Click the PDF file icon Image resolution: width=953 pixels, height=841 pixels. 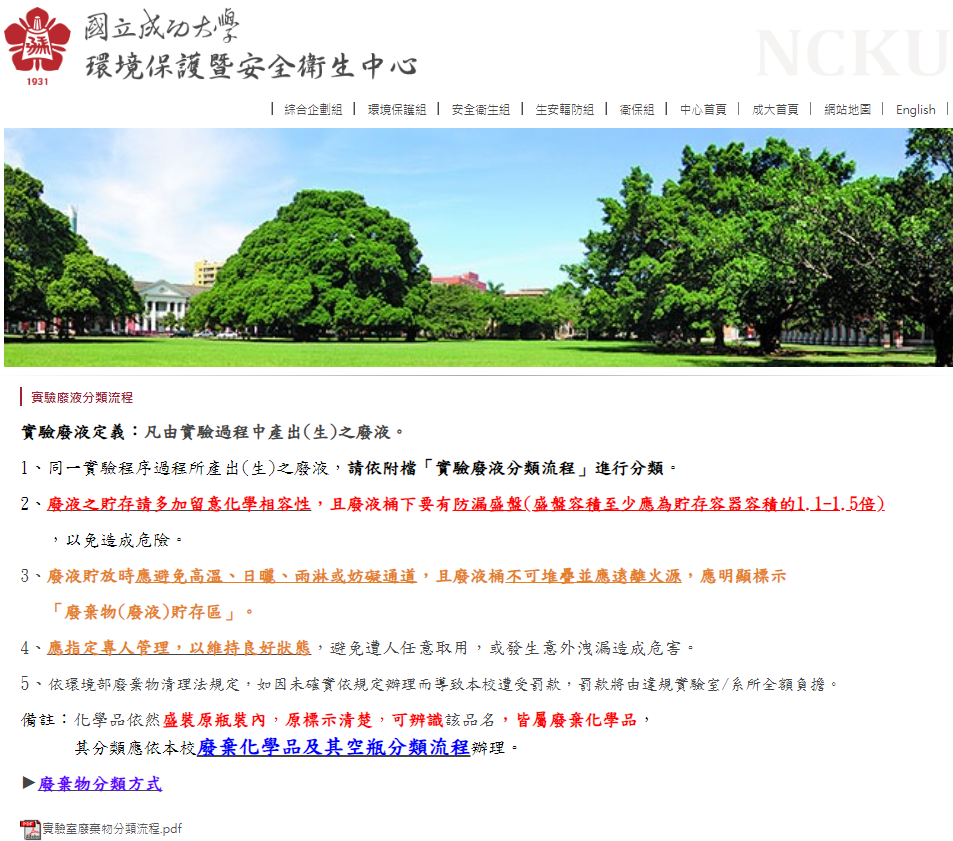[x=30, y=829]
